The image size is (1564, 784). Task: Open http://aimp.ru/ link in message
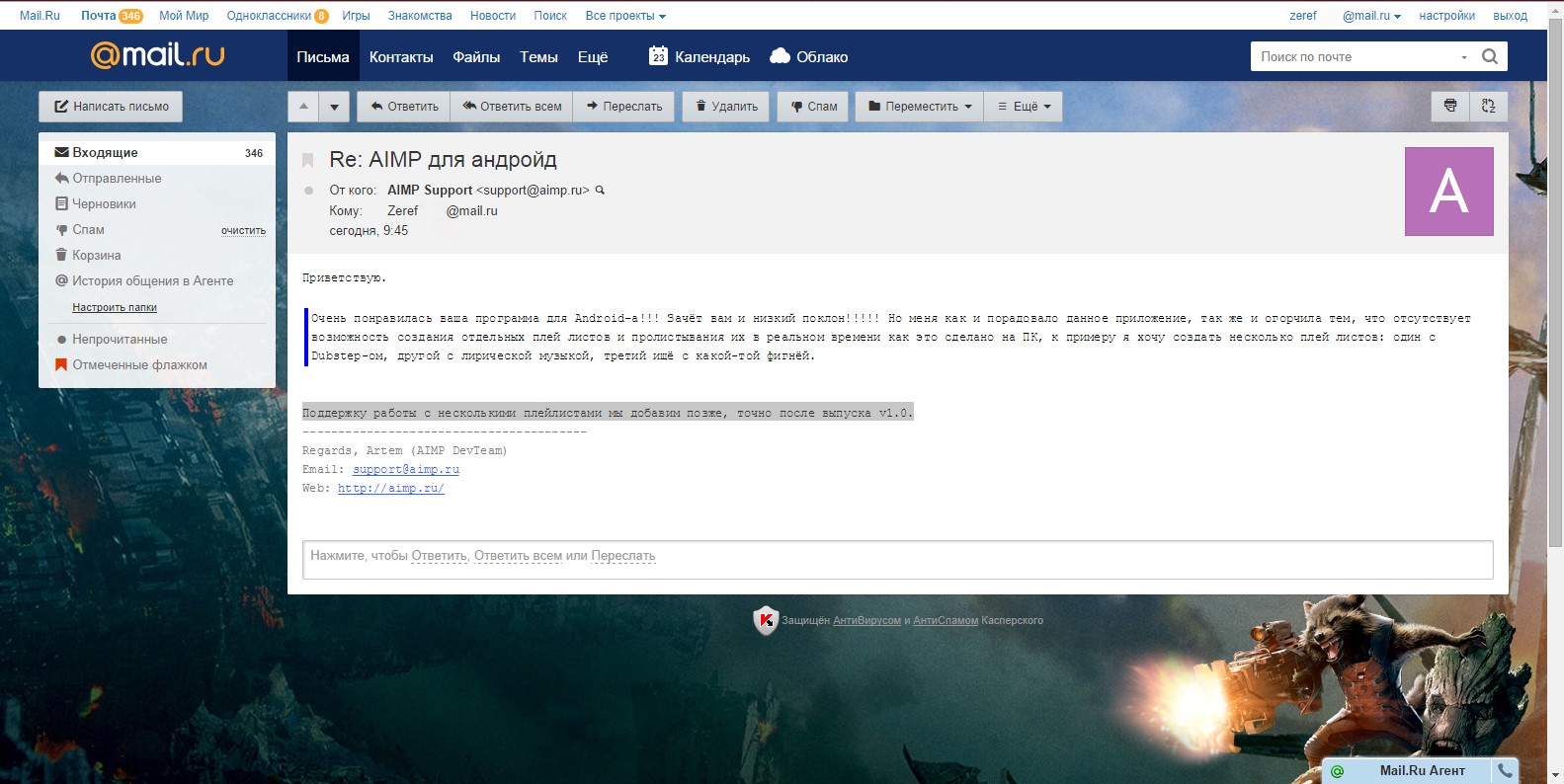click(x=391, y=488)
